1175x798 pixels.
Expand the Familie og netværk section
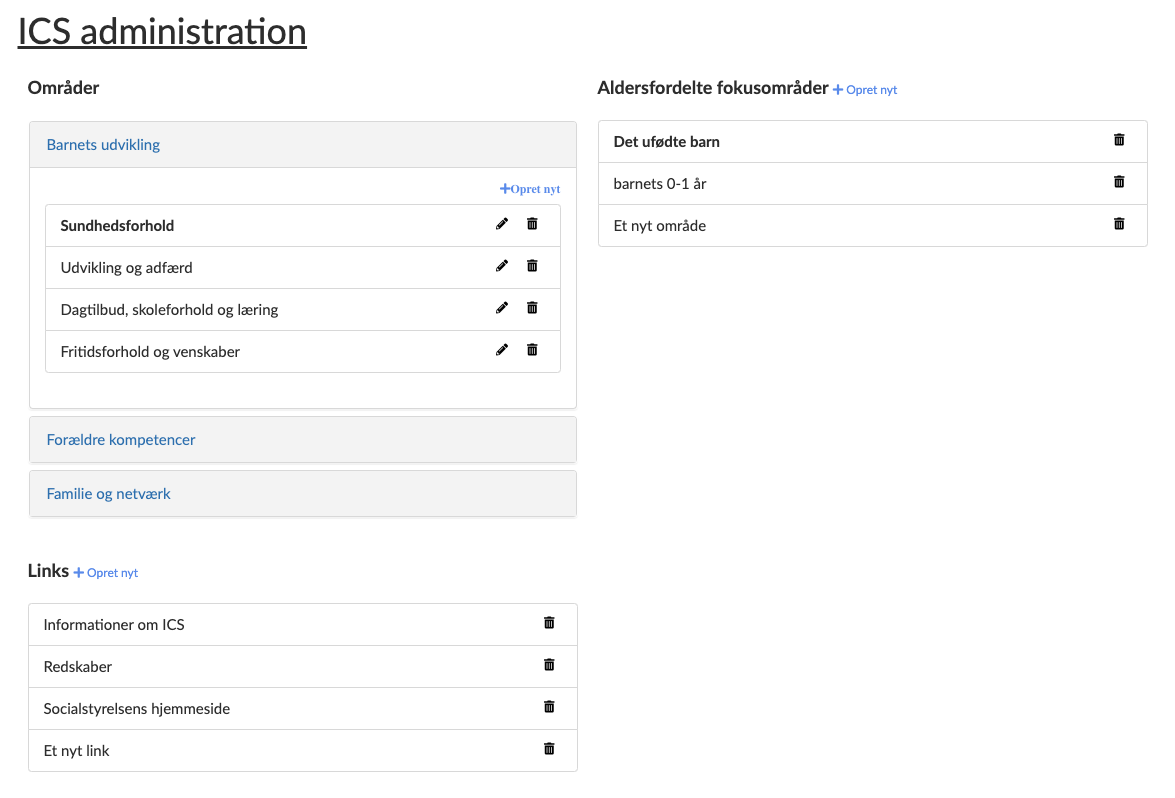[109, 494]
